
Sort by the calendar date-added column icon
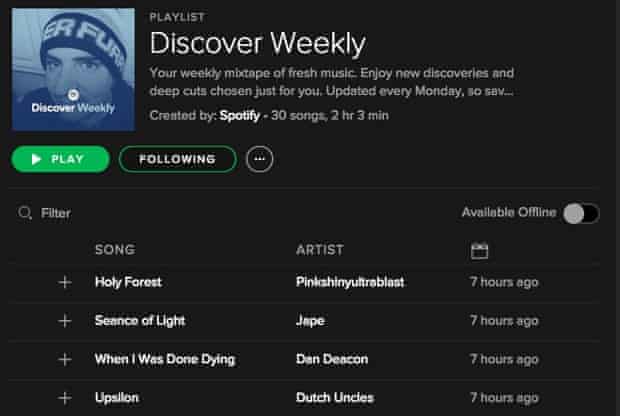pos(480,251)
